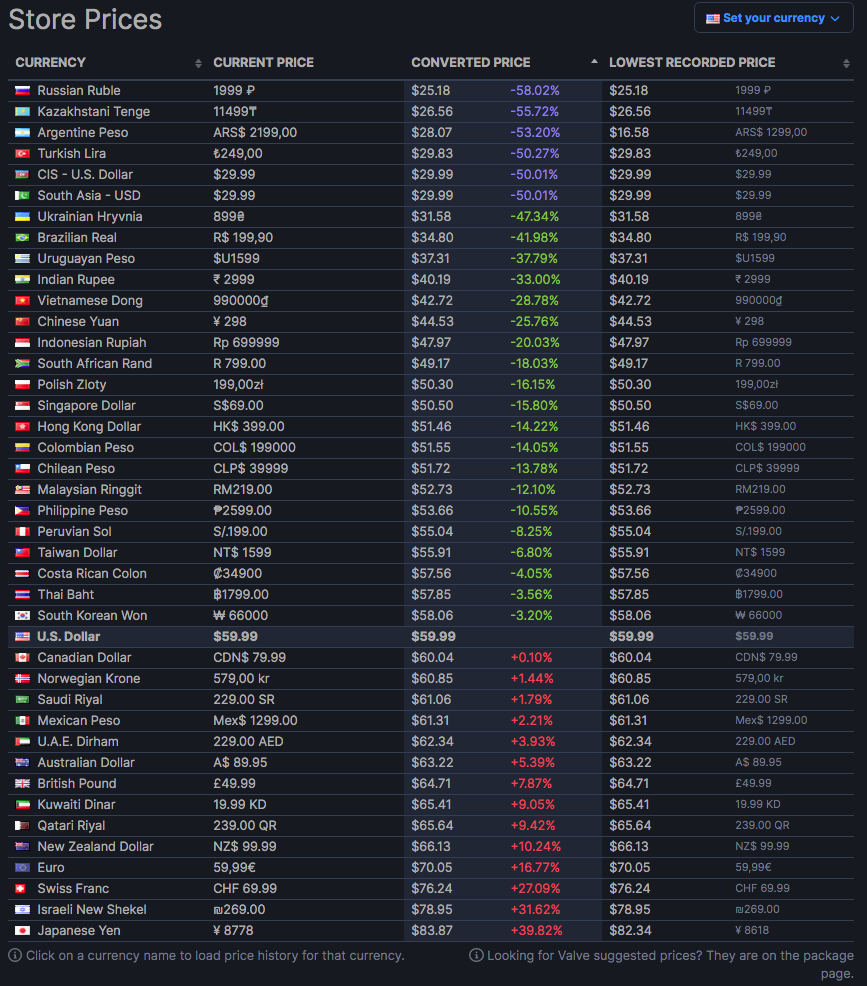
Task: Click Swiss Franc converted price $76.24
Action: pos(431,889)
